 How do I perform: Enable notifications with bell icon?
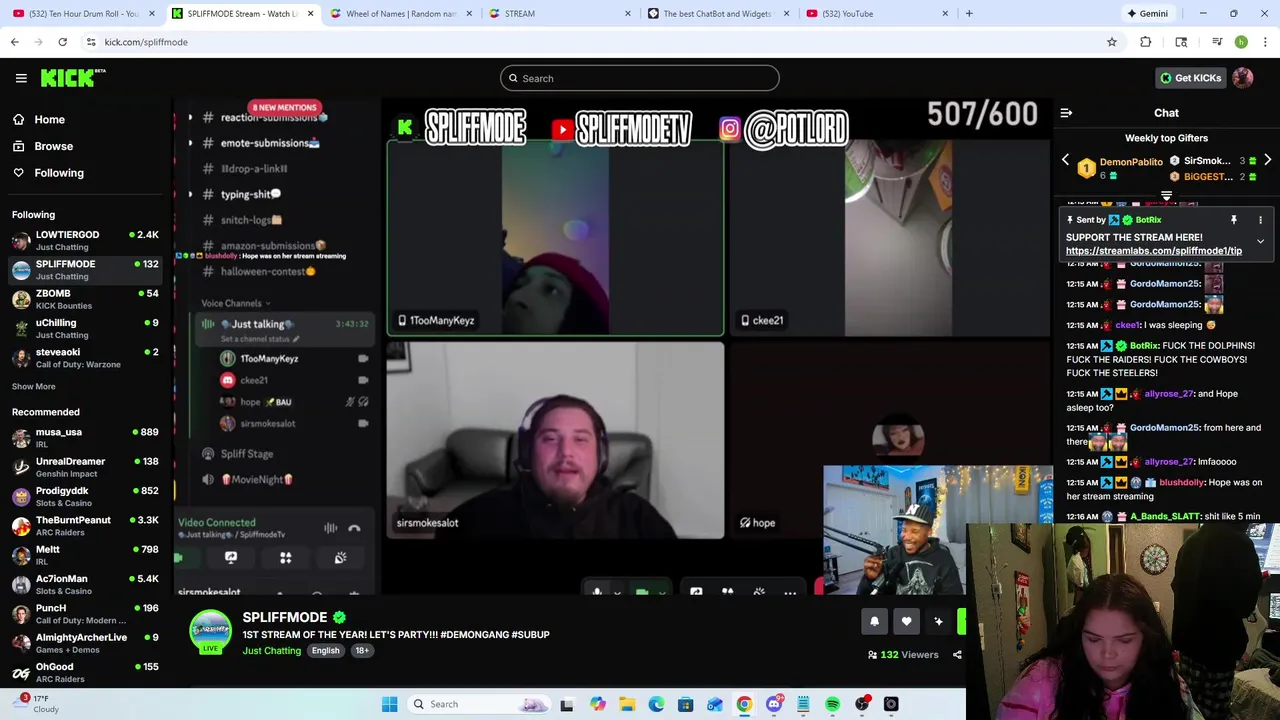click(874, 622)
